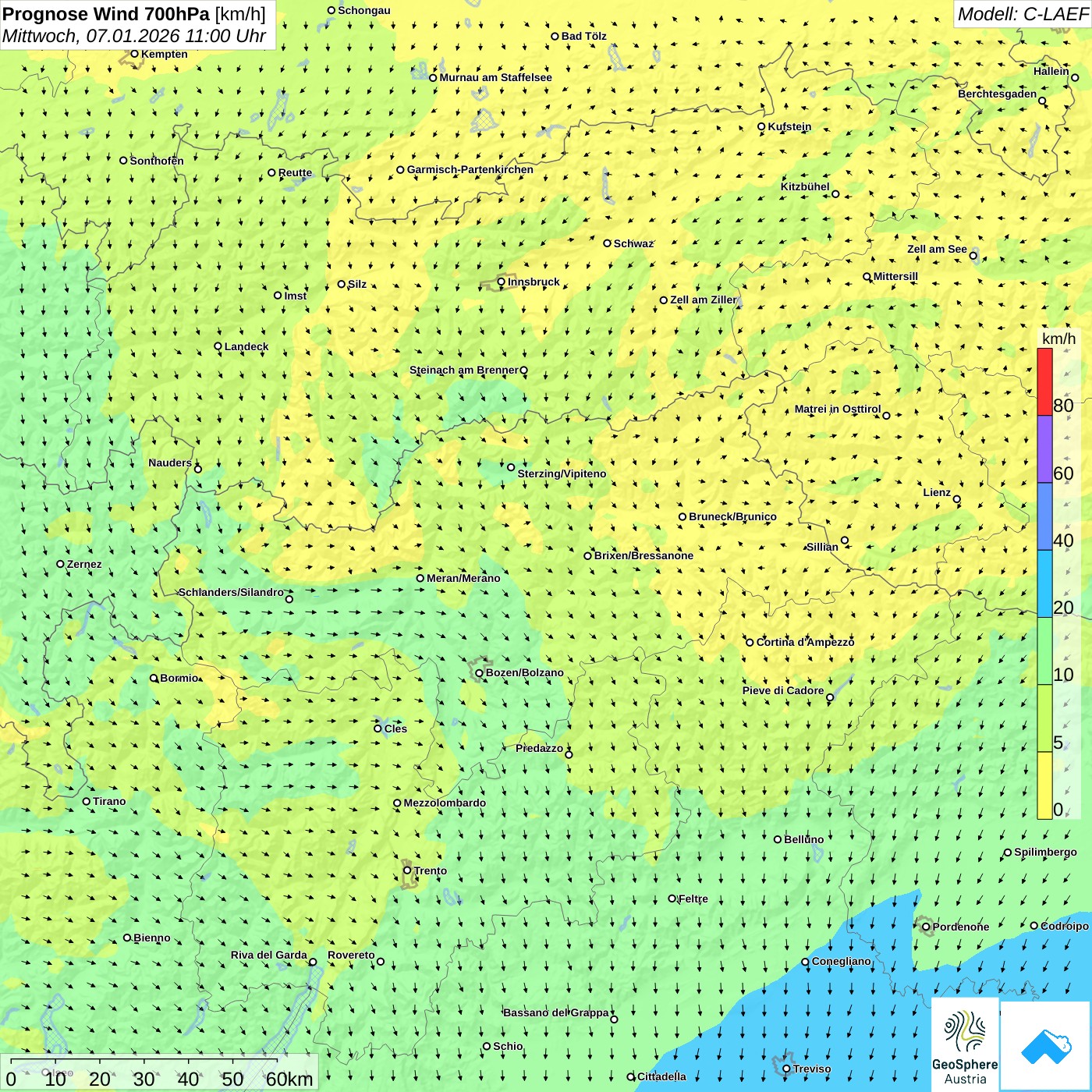Click the 'Modell: C-LAEF' label
Viewport: 1092px width, 1092px height.
coord(1023,14)
